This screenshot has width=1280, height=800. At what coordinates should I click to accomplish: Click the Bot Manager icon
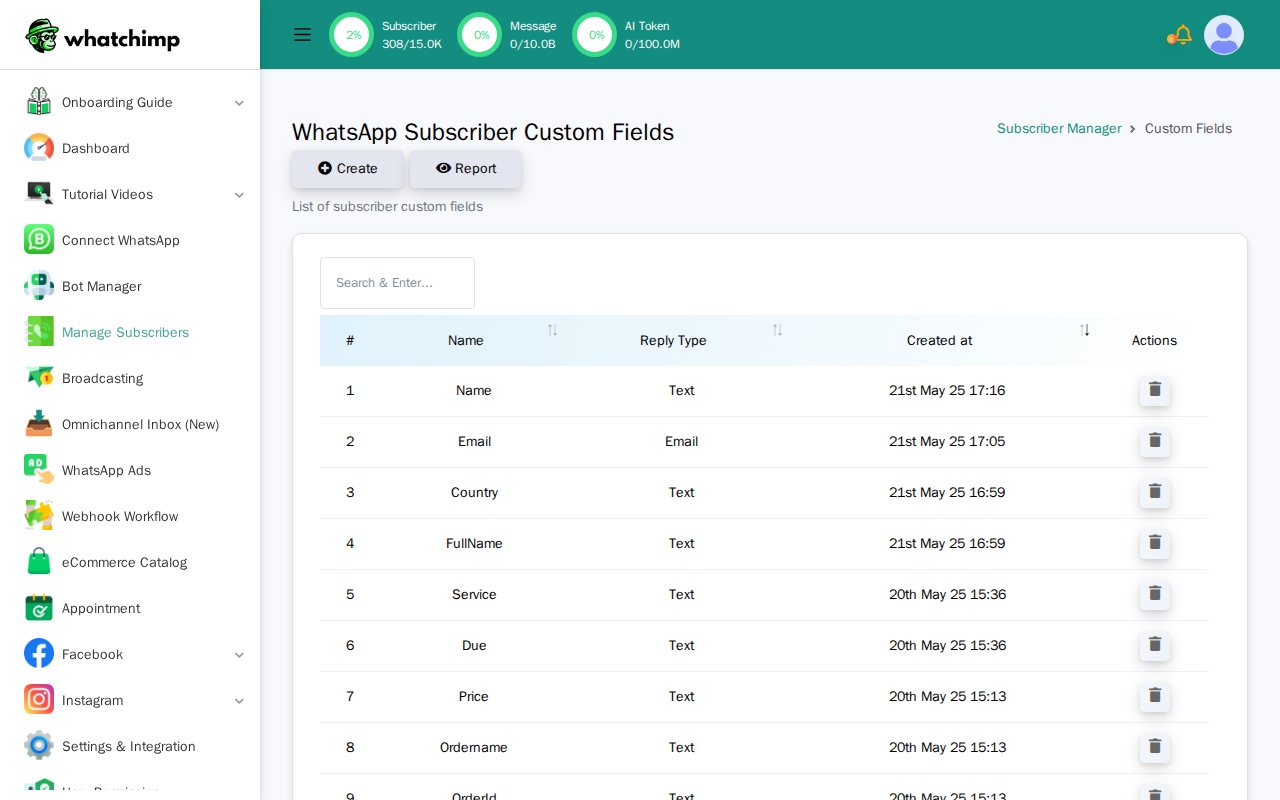(x=39, y=286)
